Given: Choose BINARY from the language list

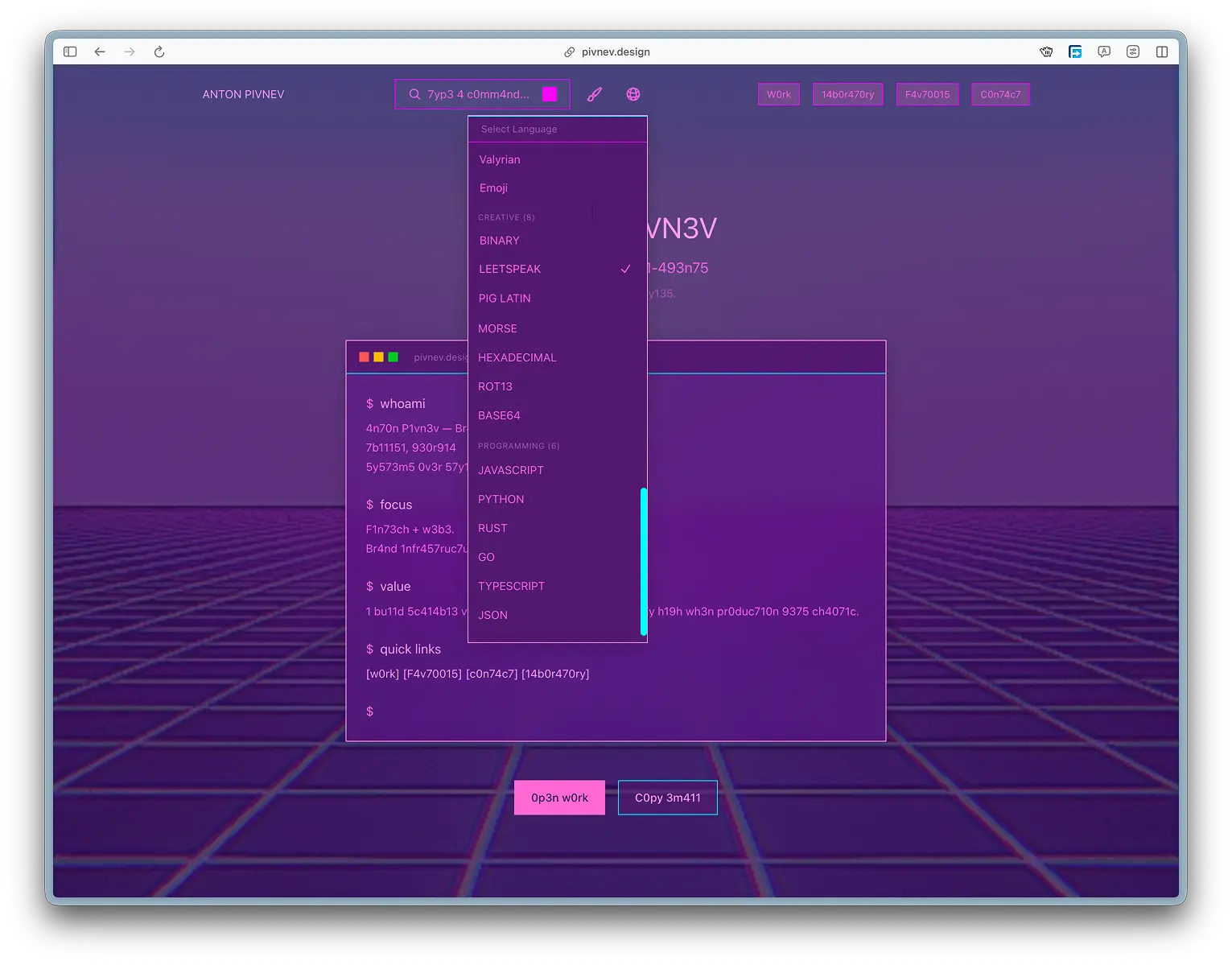Looking at the screenshot, I should tap(500, 241).
